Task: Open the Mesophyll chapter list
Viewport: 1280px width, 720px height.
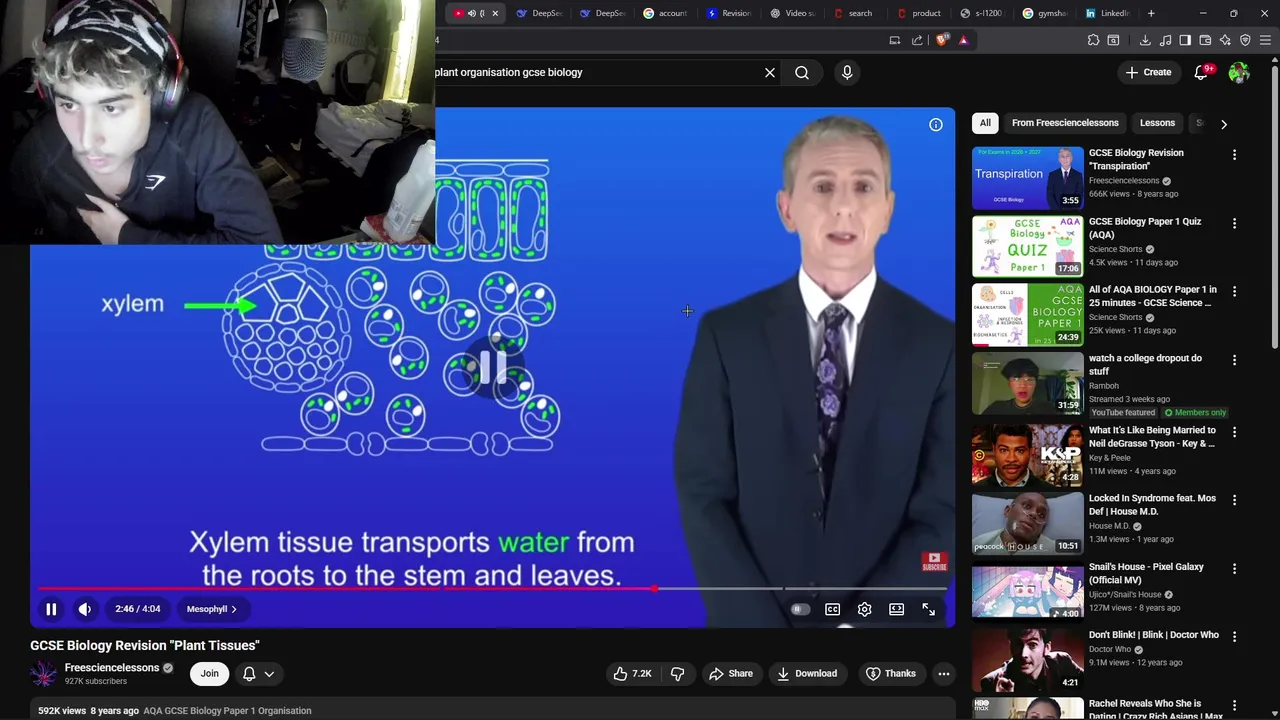Action: click(211, 609)
